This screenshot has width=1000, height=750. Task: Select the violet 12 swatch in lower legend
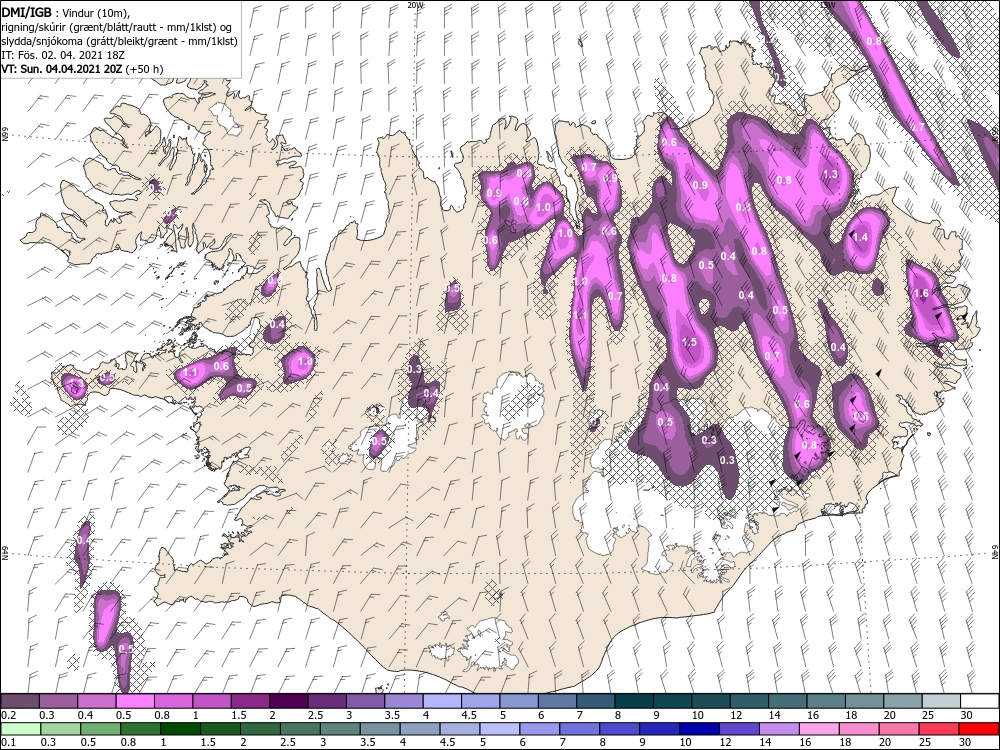pos(739,729)
